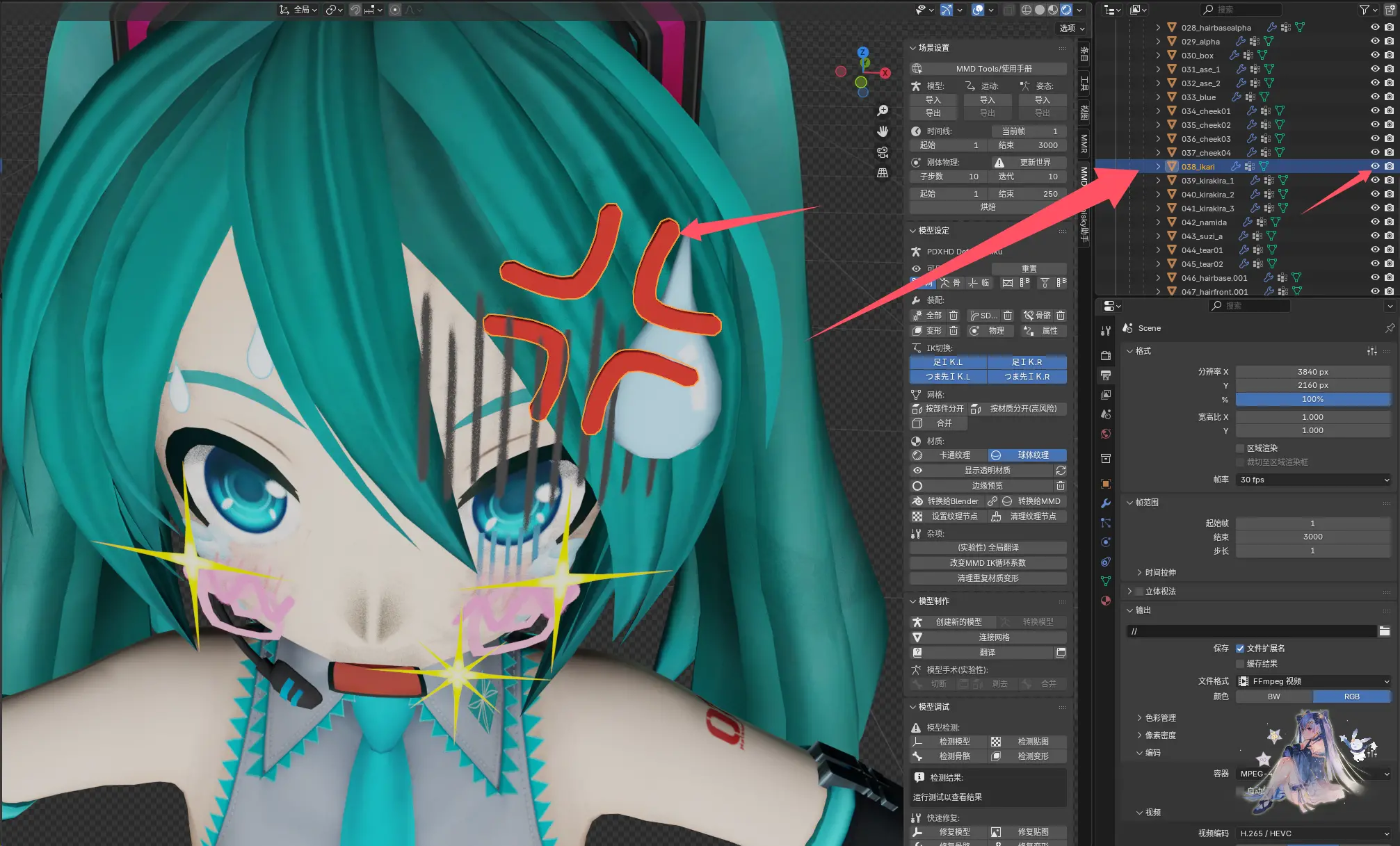Select rendered viewport shading mode
Image resolution: width=1400 pixels, height=846 pixels.
pyautogui.click(x=1066, y=10)
